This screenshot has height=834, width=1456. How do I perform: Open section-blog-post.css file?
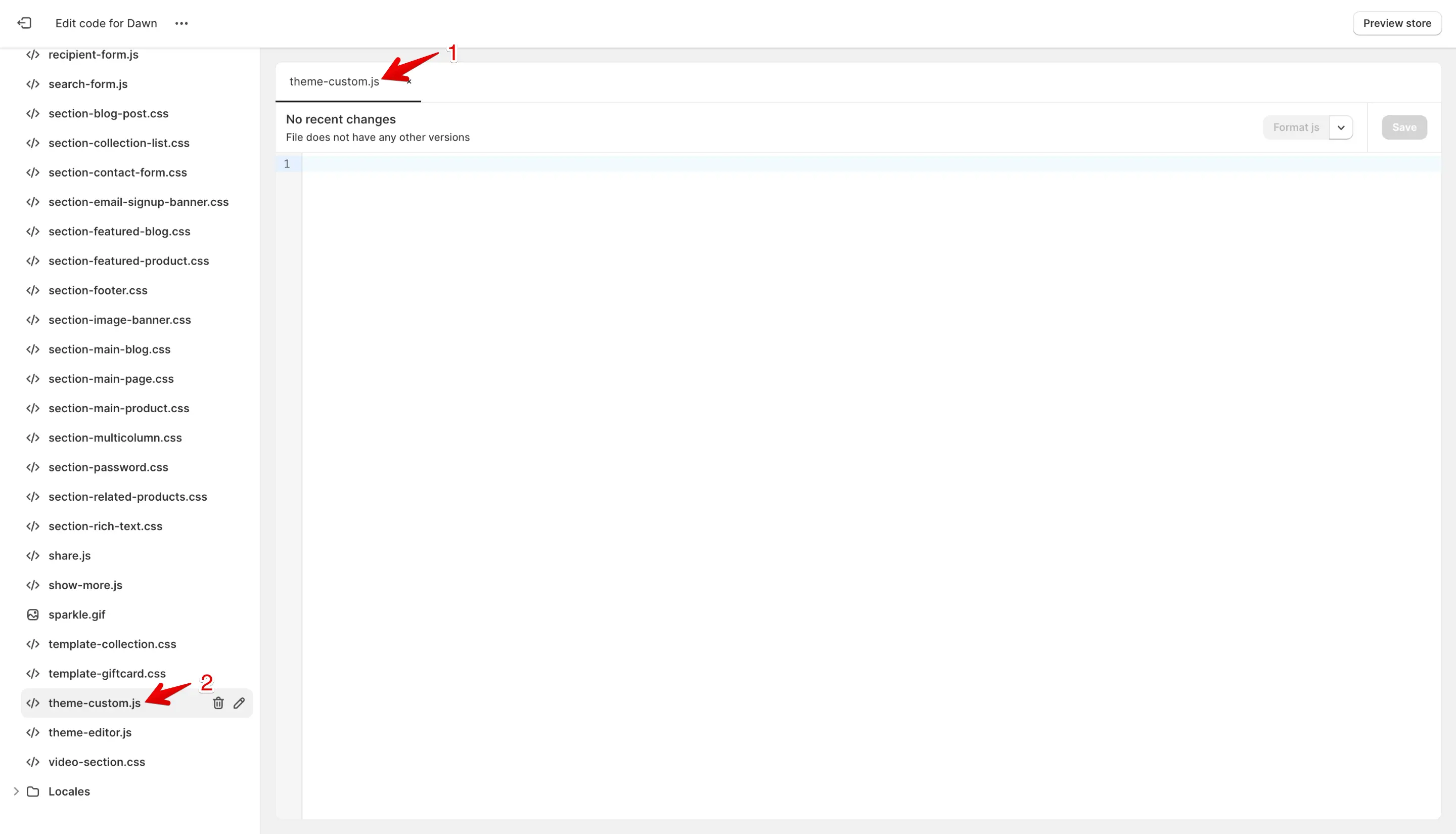tap(108, 113)
